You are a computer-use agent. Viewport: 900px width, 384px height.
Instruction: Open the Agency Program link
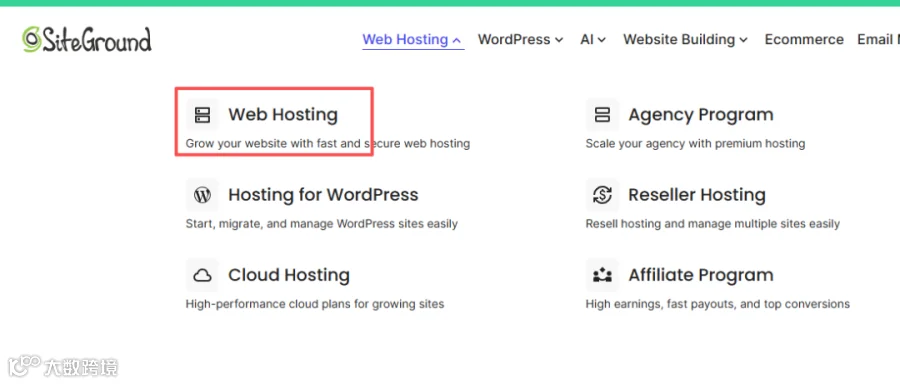click(x=701, y=115)
